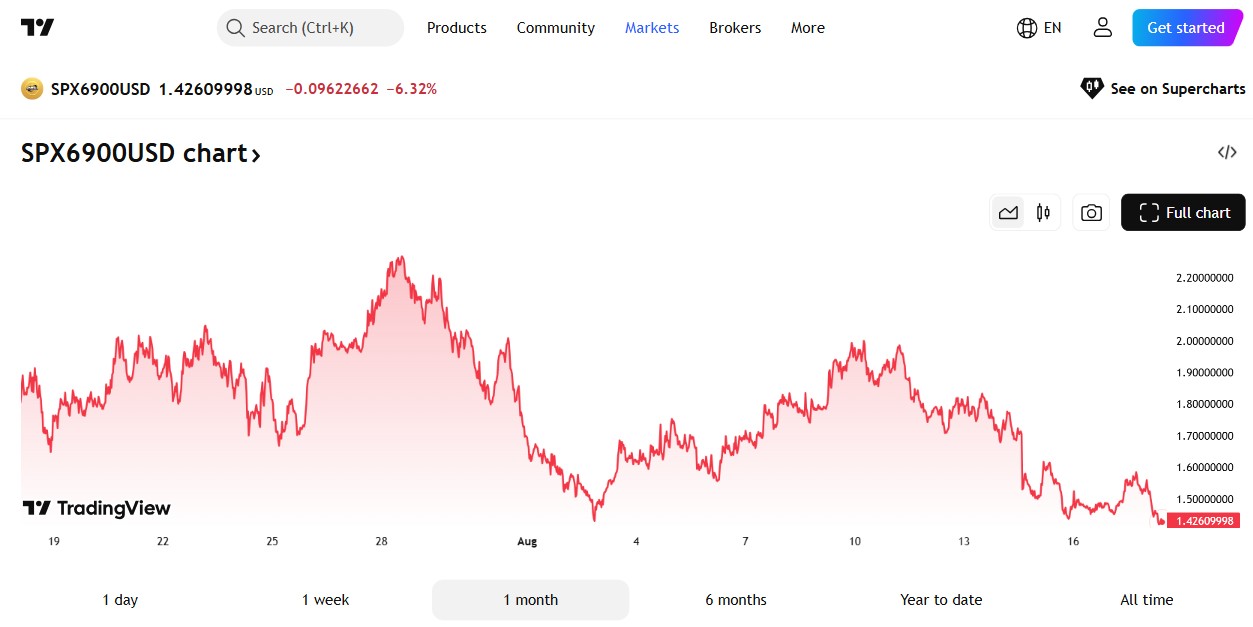The height and width of the screenshot is (627, 1253).
Task: Click the current price label 1.42609998 on axis
Action: (1203, 521)
